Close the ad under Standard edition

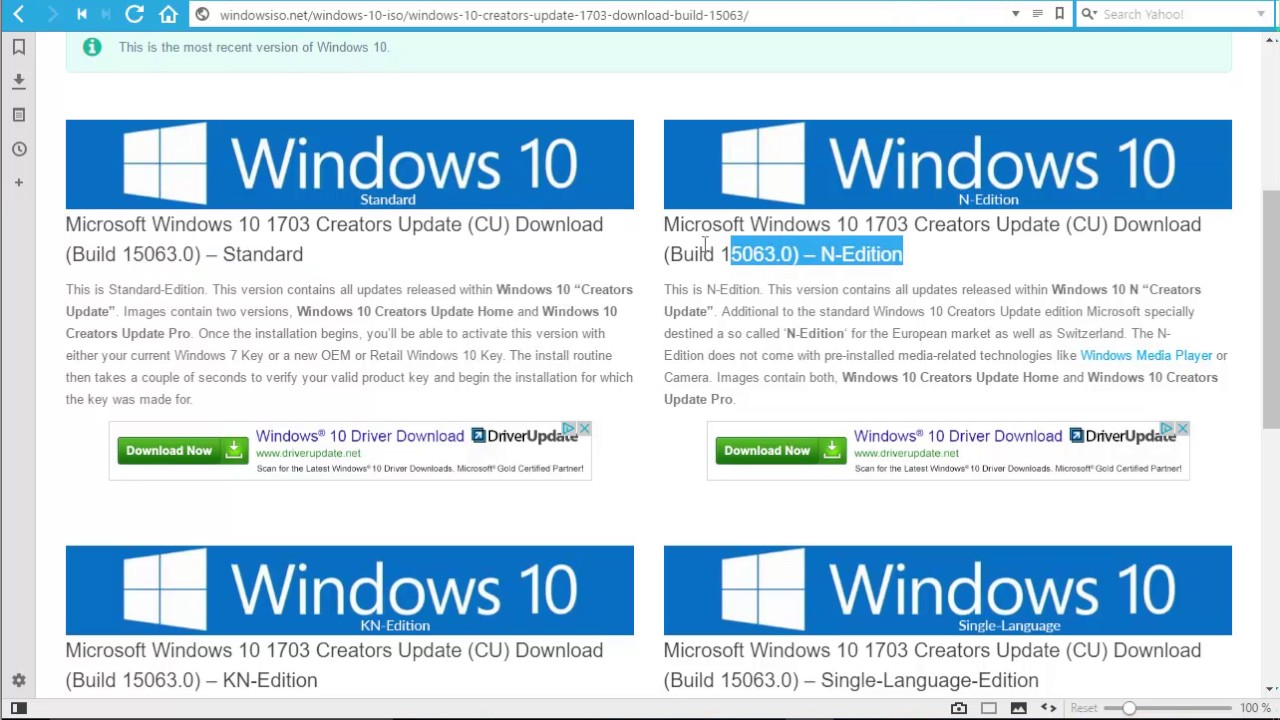pos(584,429)
